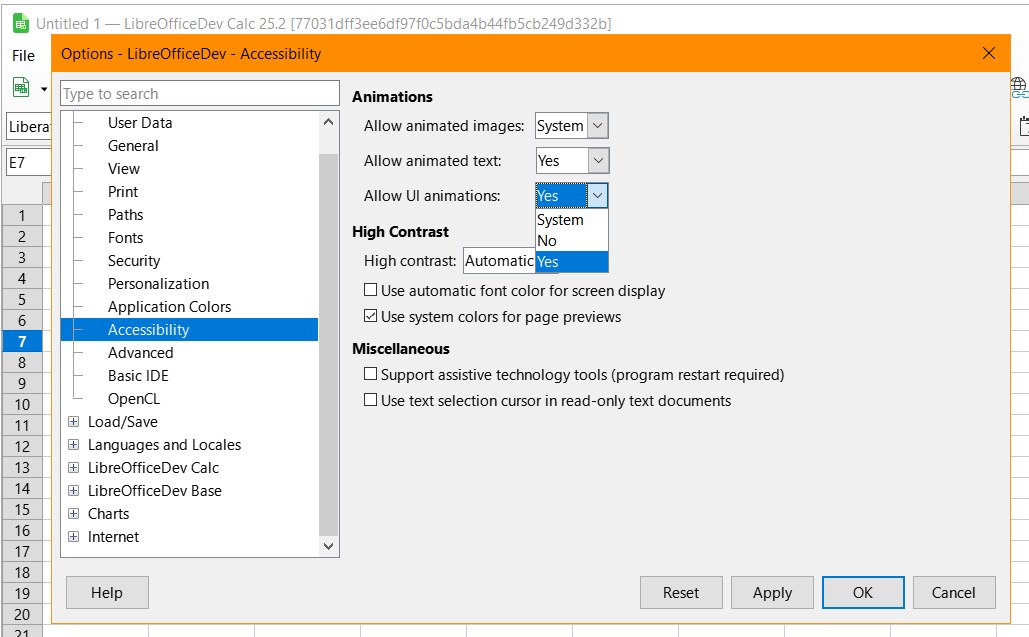Choose System in the open dropdown list
This screenshot has height=637, width=1029.
click(x=572, y=220)
